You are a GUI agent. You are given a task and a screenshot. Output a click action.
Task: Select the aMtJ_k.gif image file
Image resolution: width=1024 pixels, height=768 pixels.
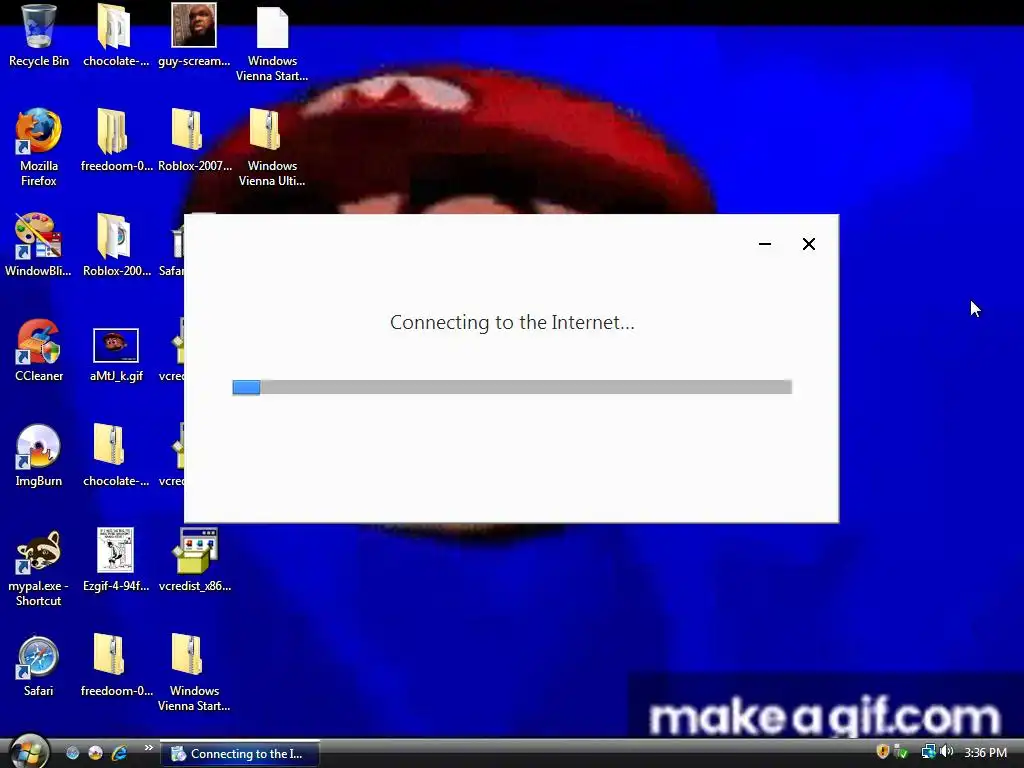click(x=116, y=355)
